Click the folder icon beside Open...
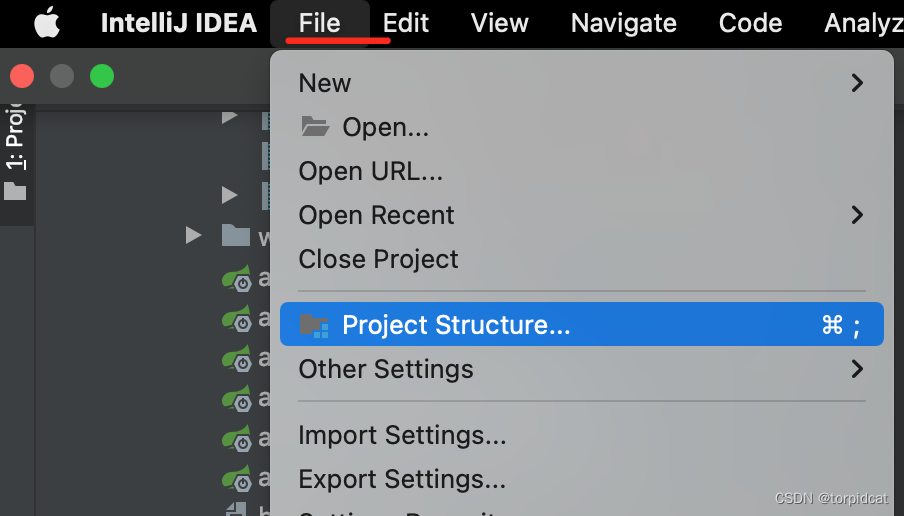904x516 pixels. coord(315,127)
